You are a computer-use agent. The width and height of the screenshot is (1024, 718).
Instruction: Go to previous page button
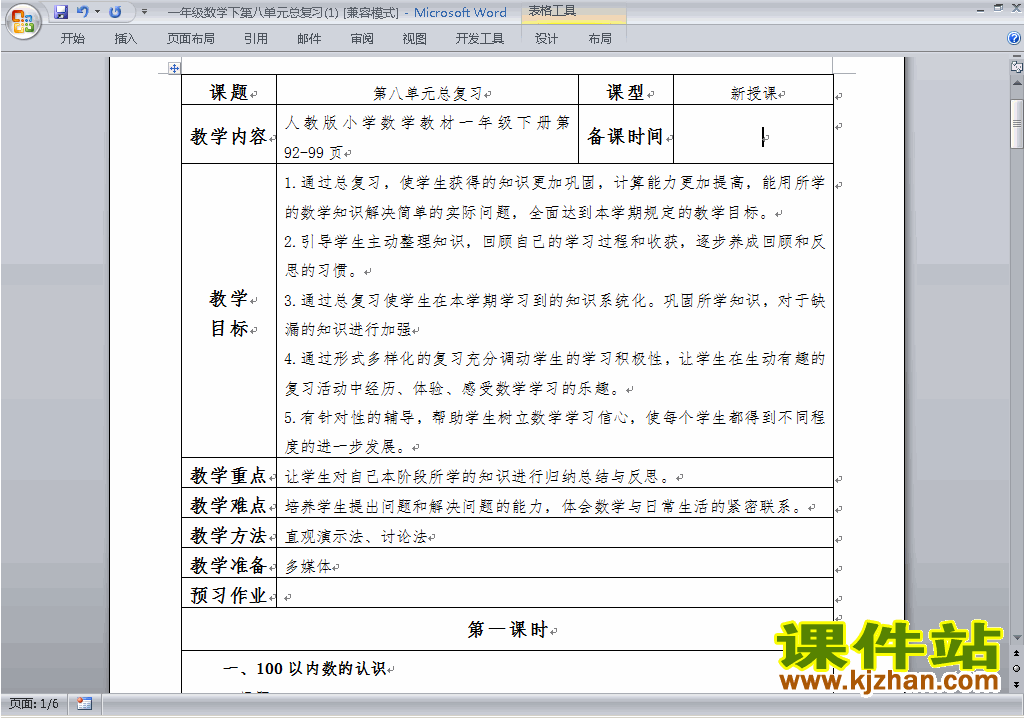[x=1016, y=653]
